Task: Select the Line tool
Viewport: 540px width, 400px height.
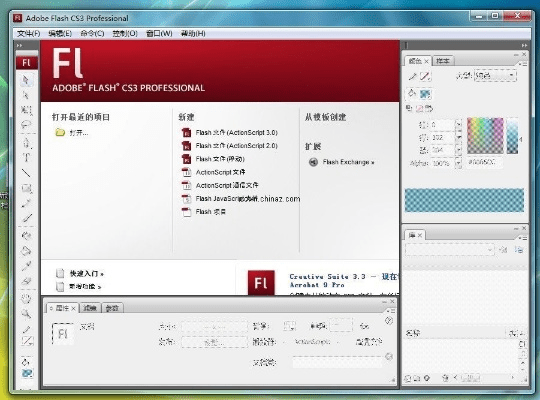Action: [26, 173]
